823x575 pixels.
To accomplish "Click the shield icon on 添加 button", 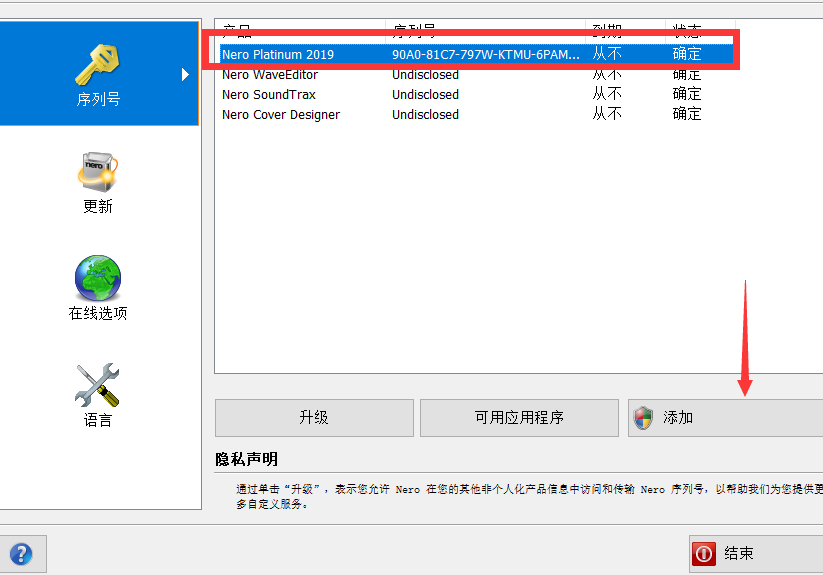I will coord(643,418).
